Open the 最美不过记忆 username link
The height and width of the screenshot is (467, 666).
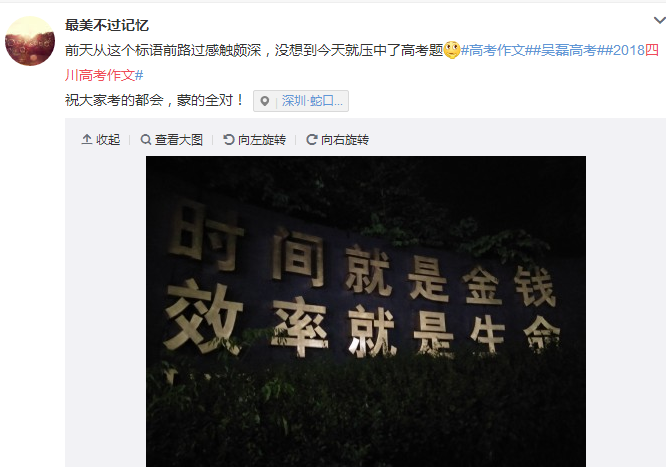[x=107, y=25]
